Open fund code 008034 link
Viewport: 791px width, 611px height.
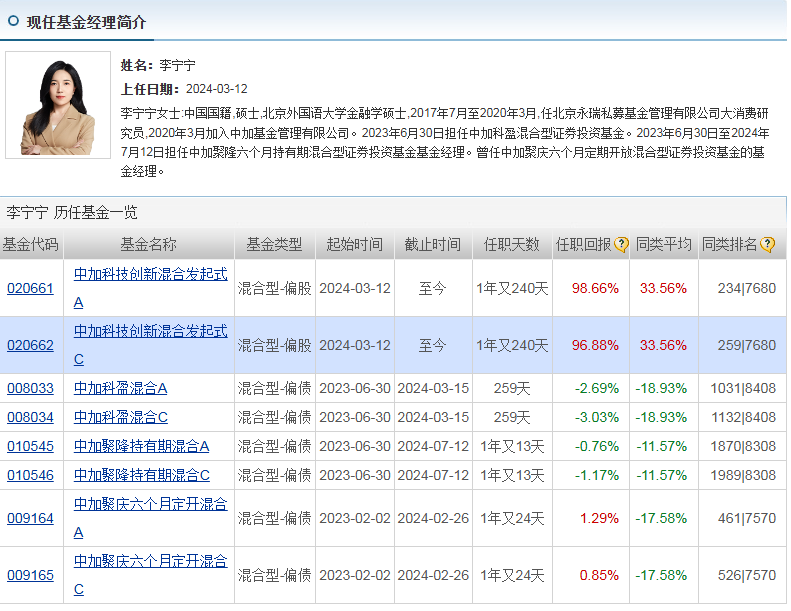tap(30, 417)
